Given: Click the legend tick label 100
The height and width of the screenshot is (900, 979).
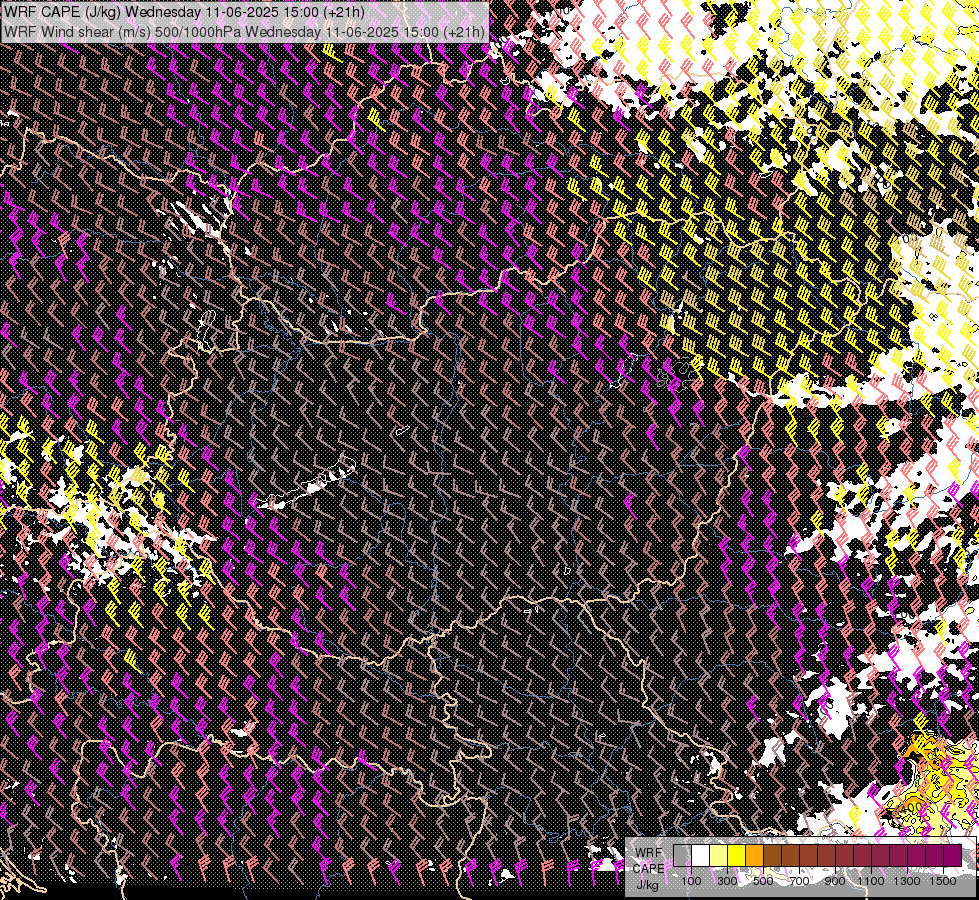Looking at the screenshot, I should 691,881.
